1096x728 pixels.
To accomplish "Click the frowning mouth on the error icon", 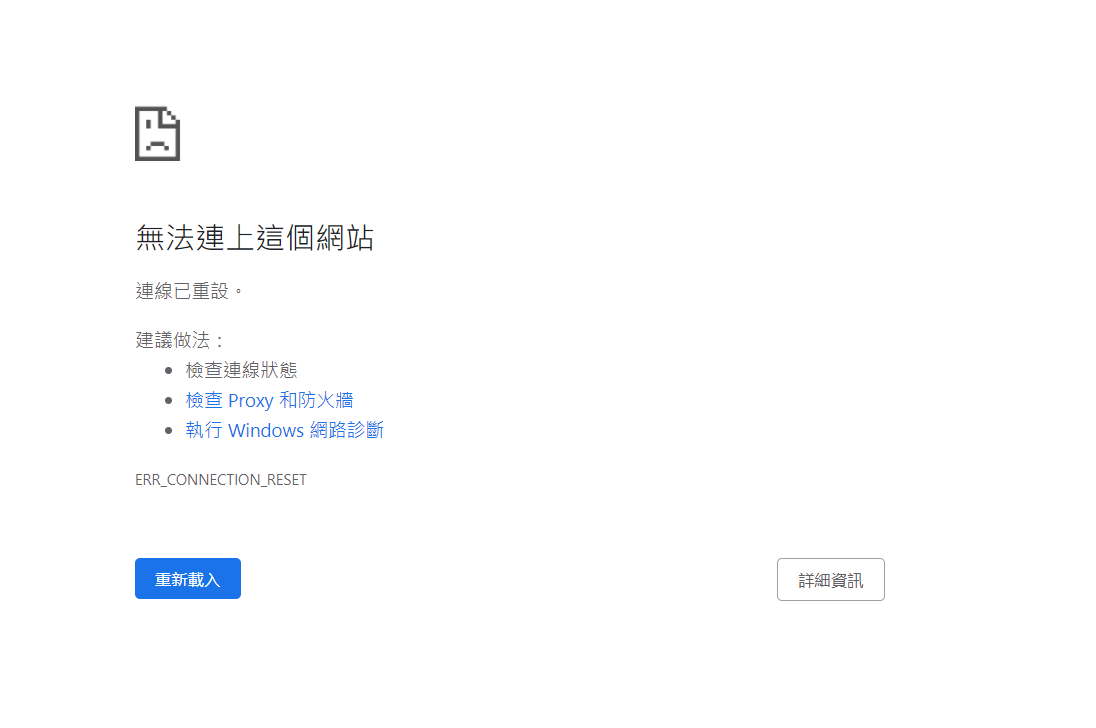I will click(x=157, y=145).
